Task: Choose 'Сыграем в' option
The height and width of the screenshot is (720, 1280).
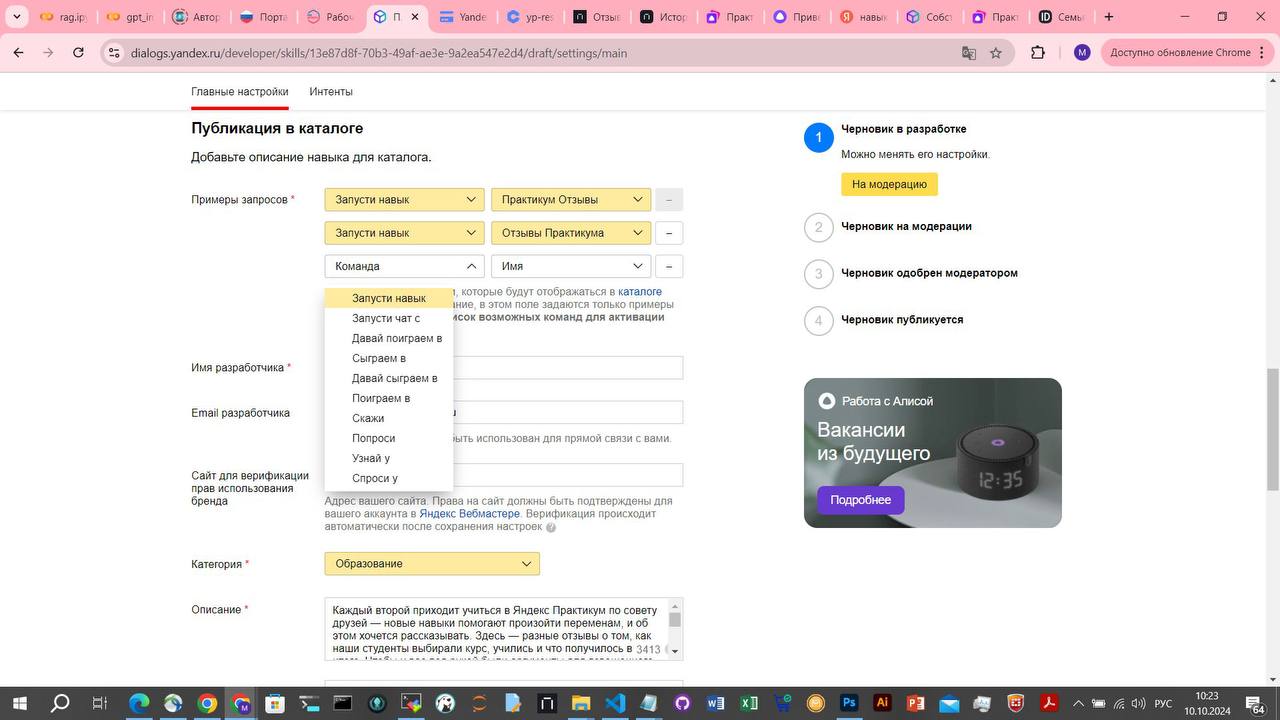Action: (389, 358)
